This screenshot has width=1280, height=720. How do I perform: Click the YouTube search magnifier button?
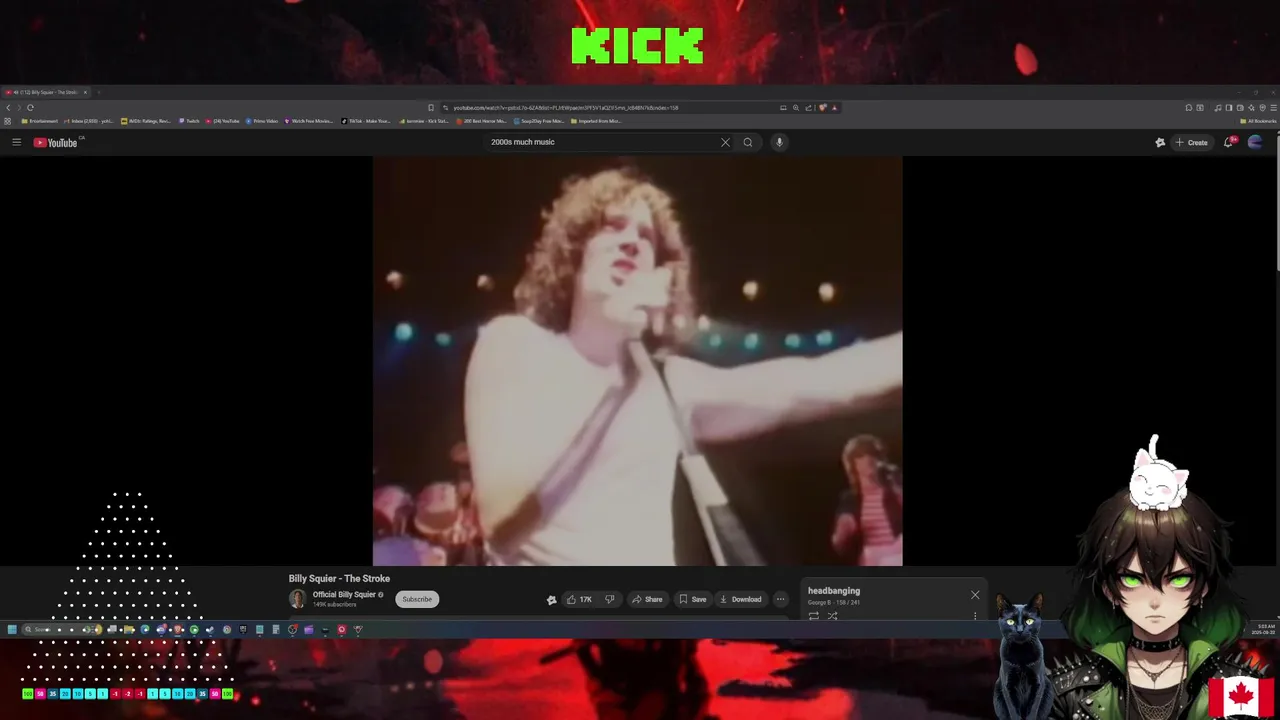tap(747, 142)
